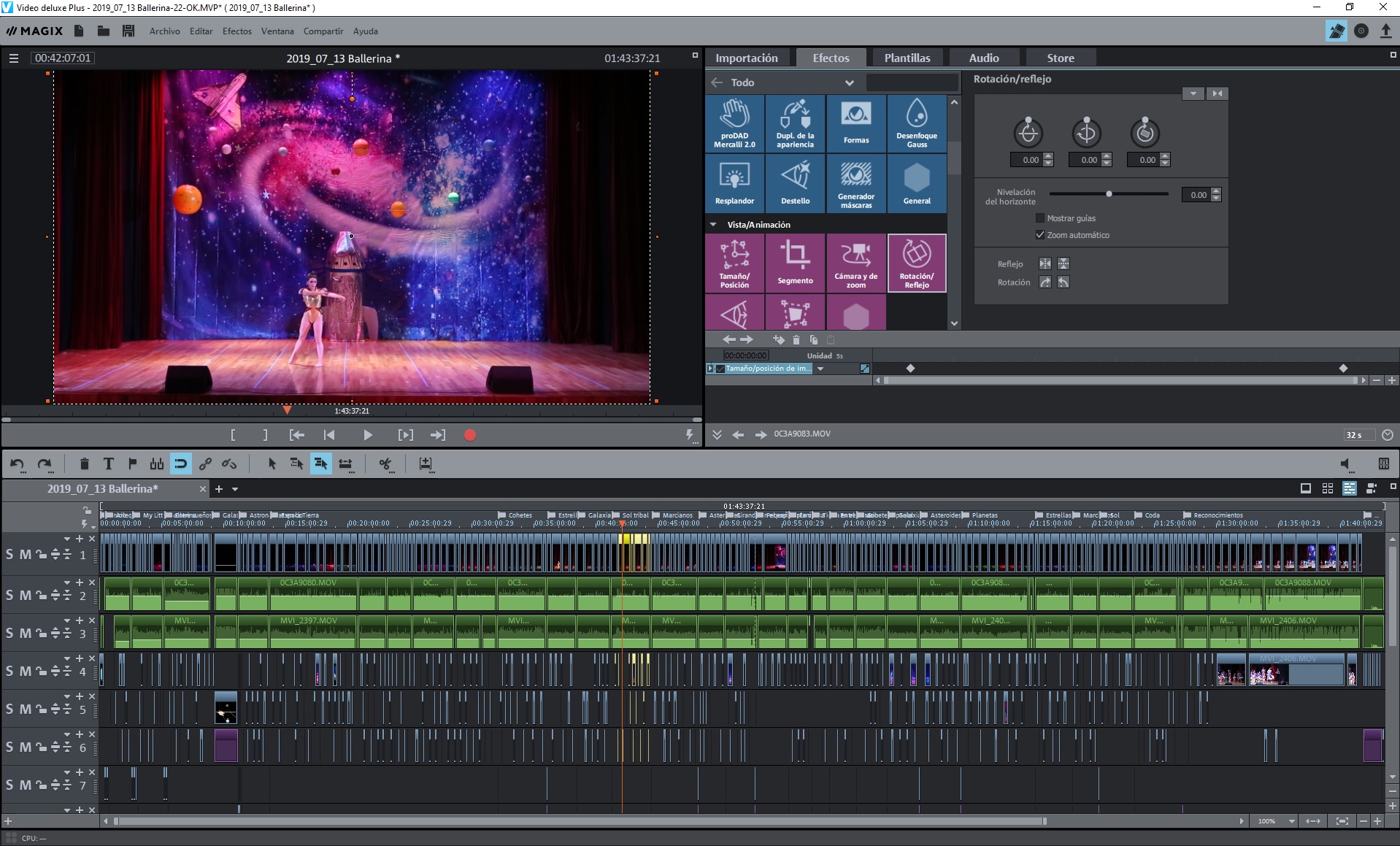Open the Segmento crop effect
The width and height of the screenshot is (1400, 846).
pos(795,263)
